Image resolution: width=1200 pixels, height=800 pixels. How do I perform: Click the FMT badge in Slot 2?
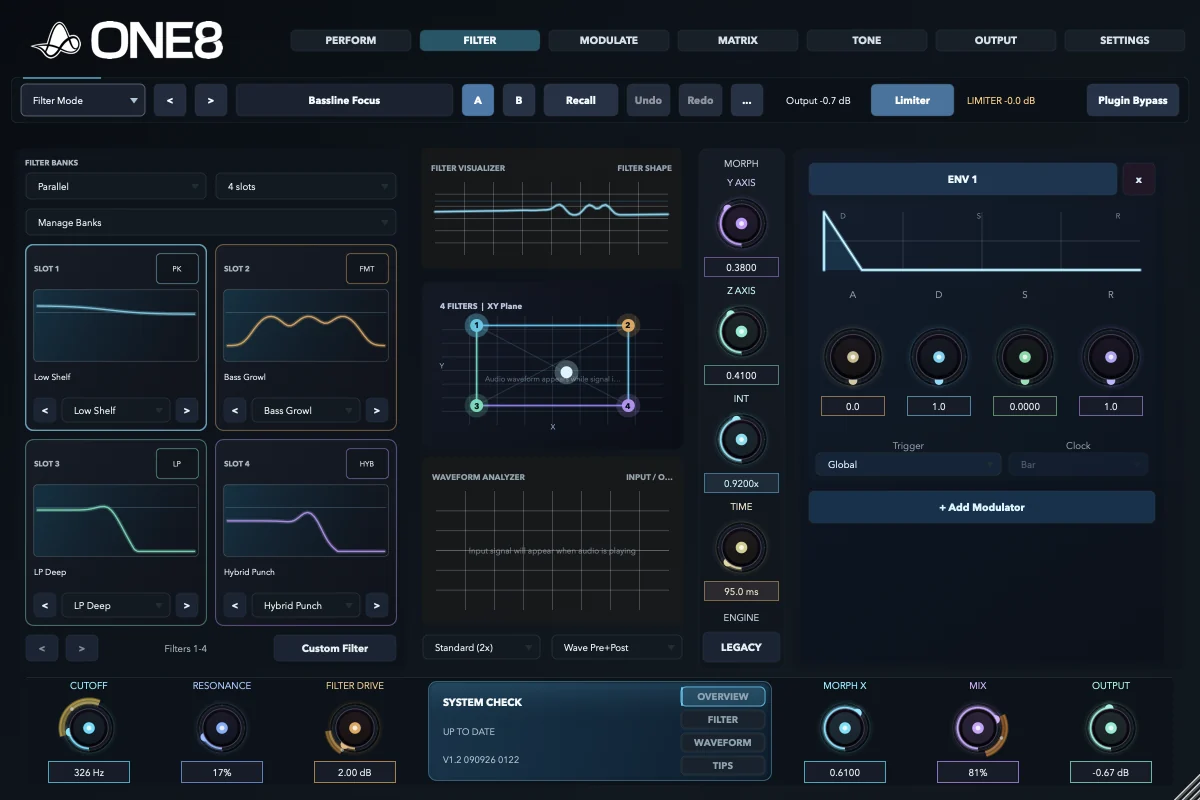tap(367, 269)
